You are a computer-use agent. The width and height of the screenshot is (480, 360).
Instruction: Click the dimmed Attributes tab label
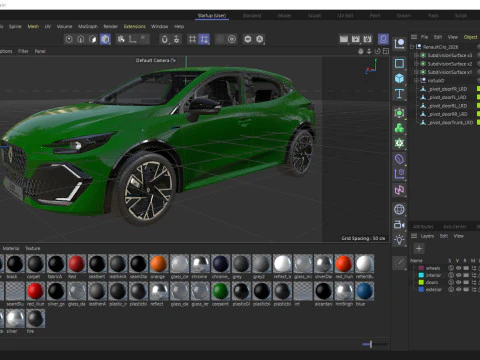point(423,227)
